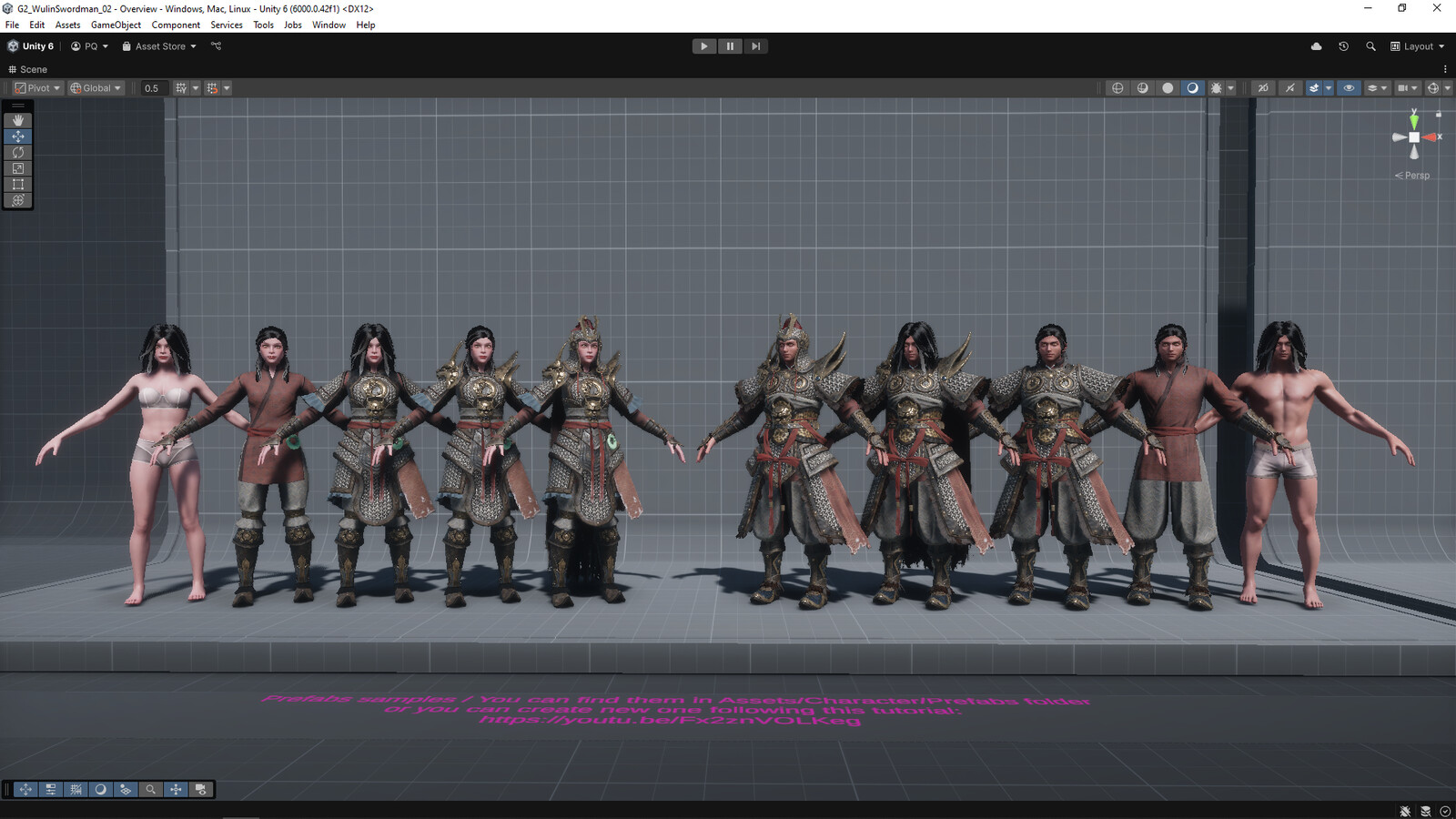
Task: Toggle 2D view mode
Action: [x=1263, y=88]
